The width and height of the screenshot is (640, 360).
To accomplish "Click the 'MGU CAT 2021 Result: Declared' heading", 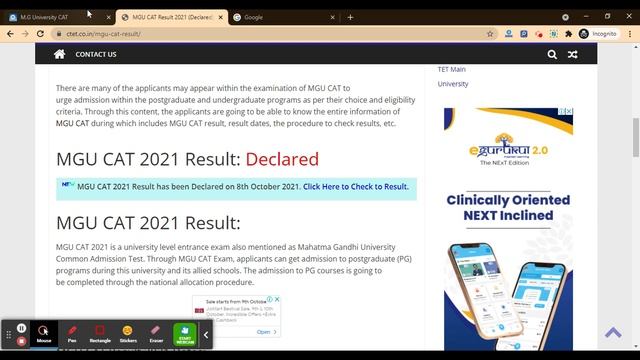I will click(x=187, y=159).
